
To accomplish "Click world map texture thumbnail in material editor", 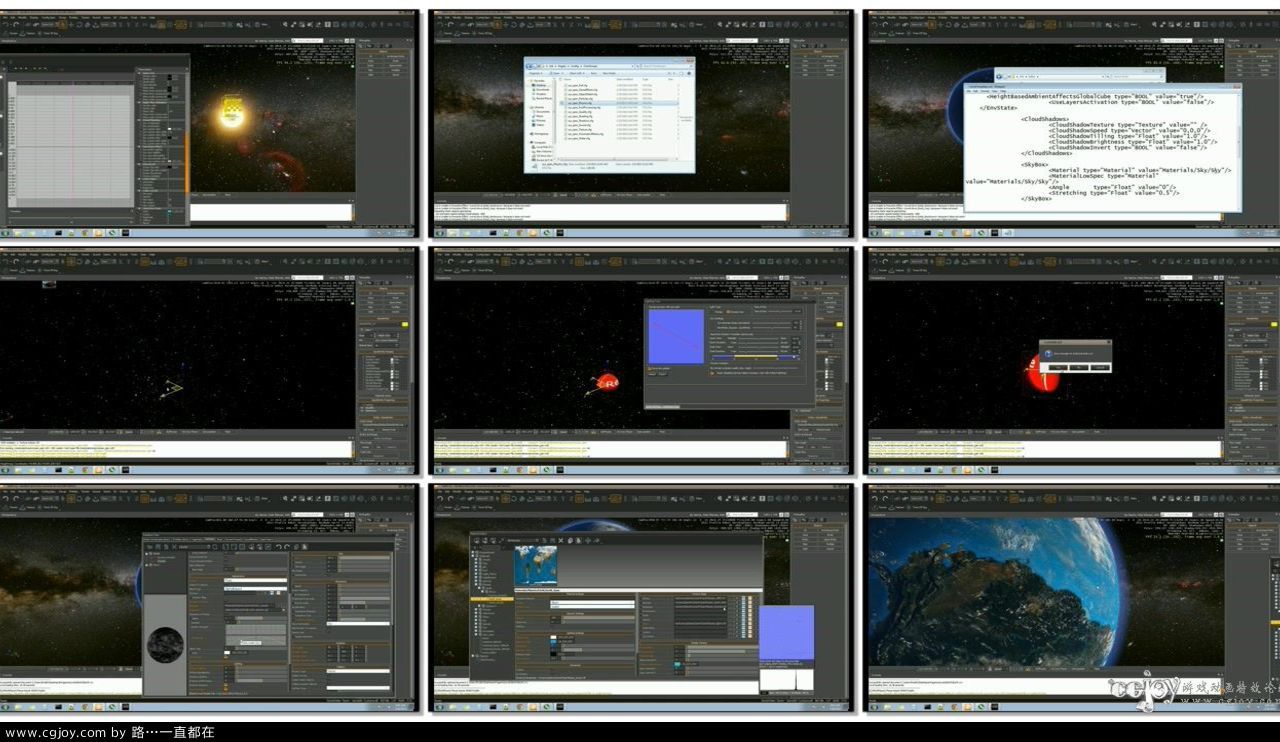I will tap(535, 567).
